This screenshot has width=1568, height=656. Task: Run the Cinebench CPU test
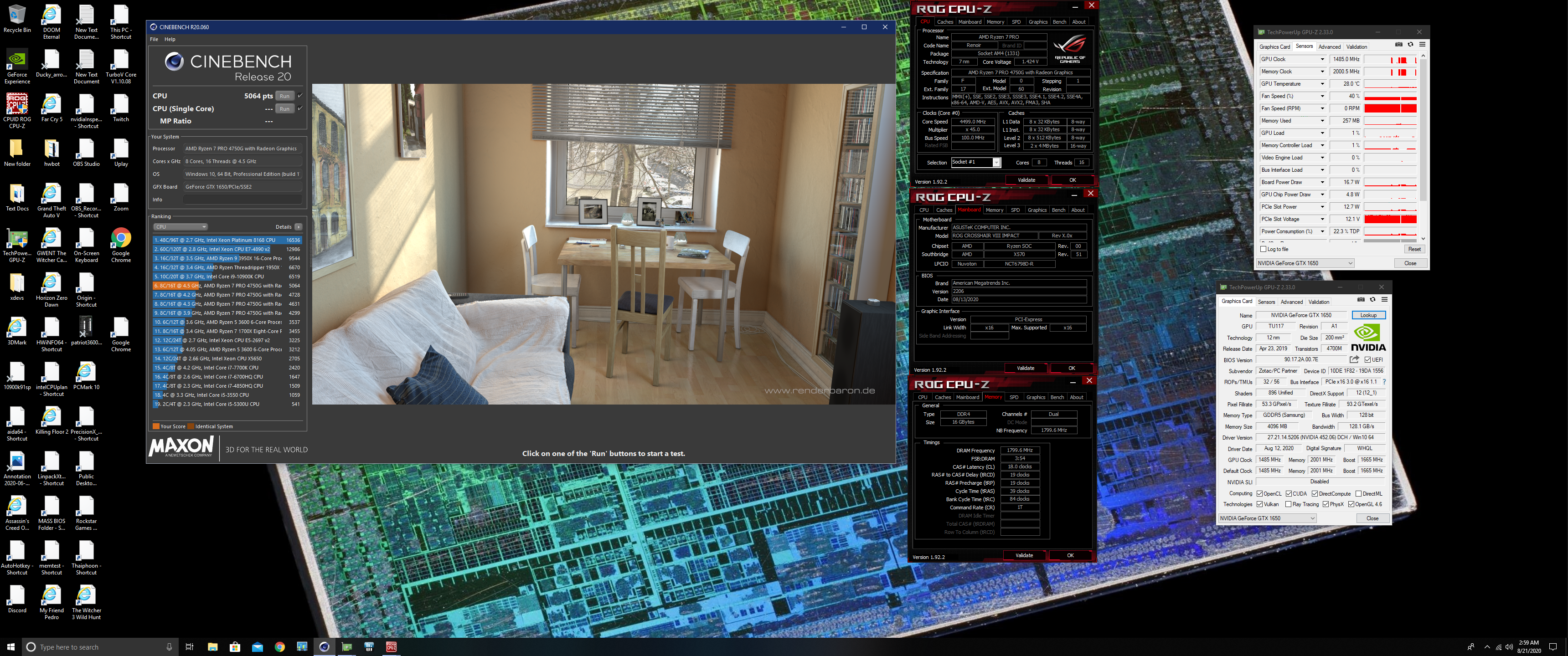coord(284,96)
